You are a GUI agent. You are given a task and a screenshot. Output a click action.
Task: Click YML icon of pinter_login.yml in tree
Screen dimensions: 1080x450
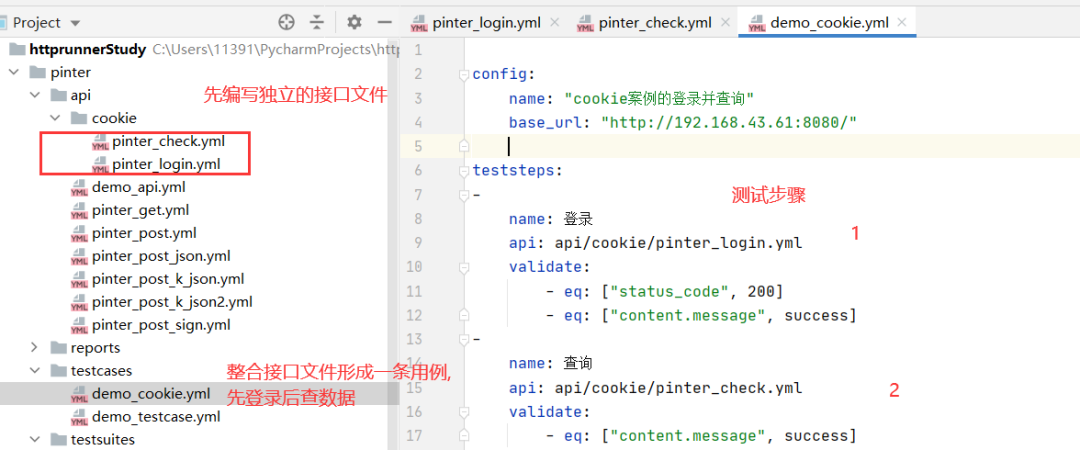100,165
